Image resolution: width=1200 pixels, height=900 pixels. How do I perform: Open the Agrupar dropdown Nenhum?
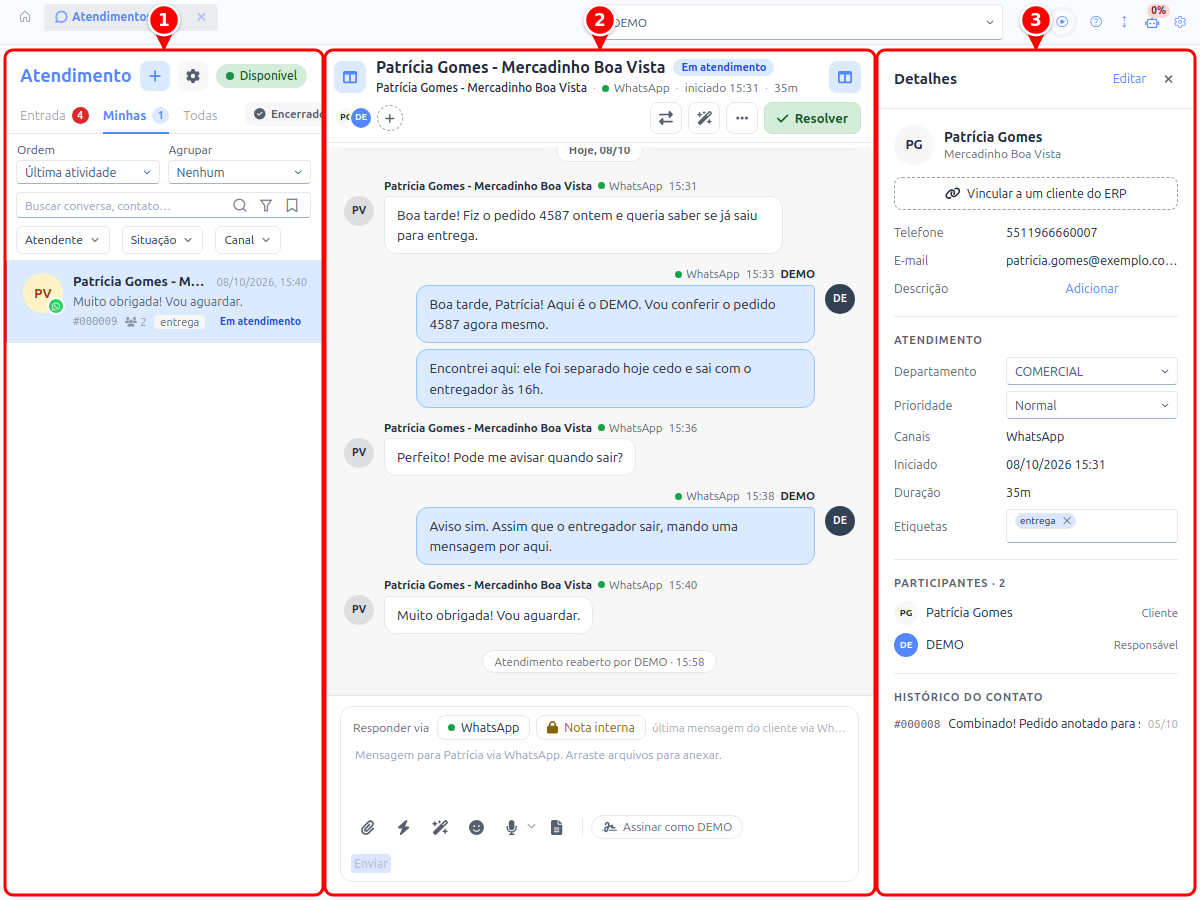(x=239, y=172)
